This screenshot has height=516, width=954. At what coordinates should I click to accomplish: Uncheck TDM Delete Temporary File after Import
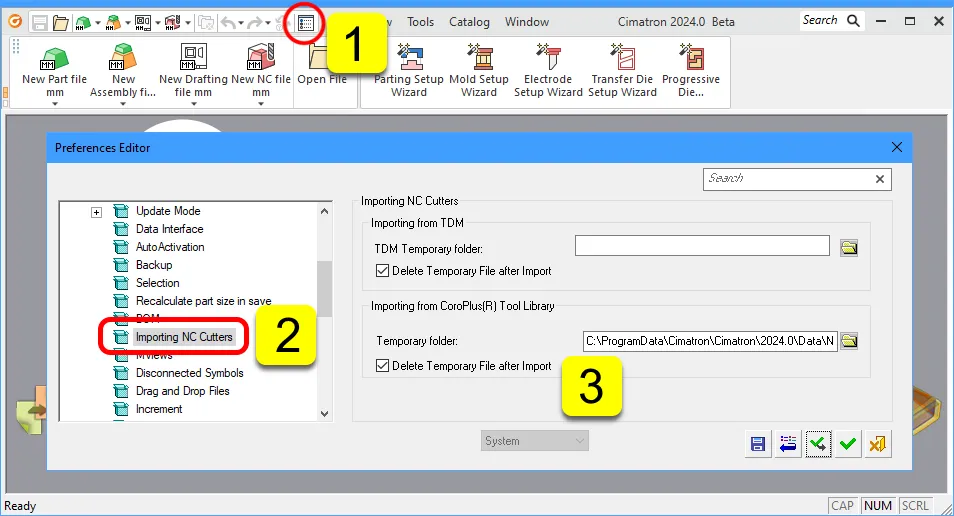[x=383, y=271]
